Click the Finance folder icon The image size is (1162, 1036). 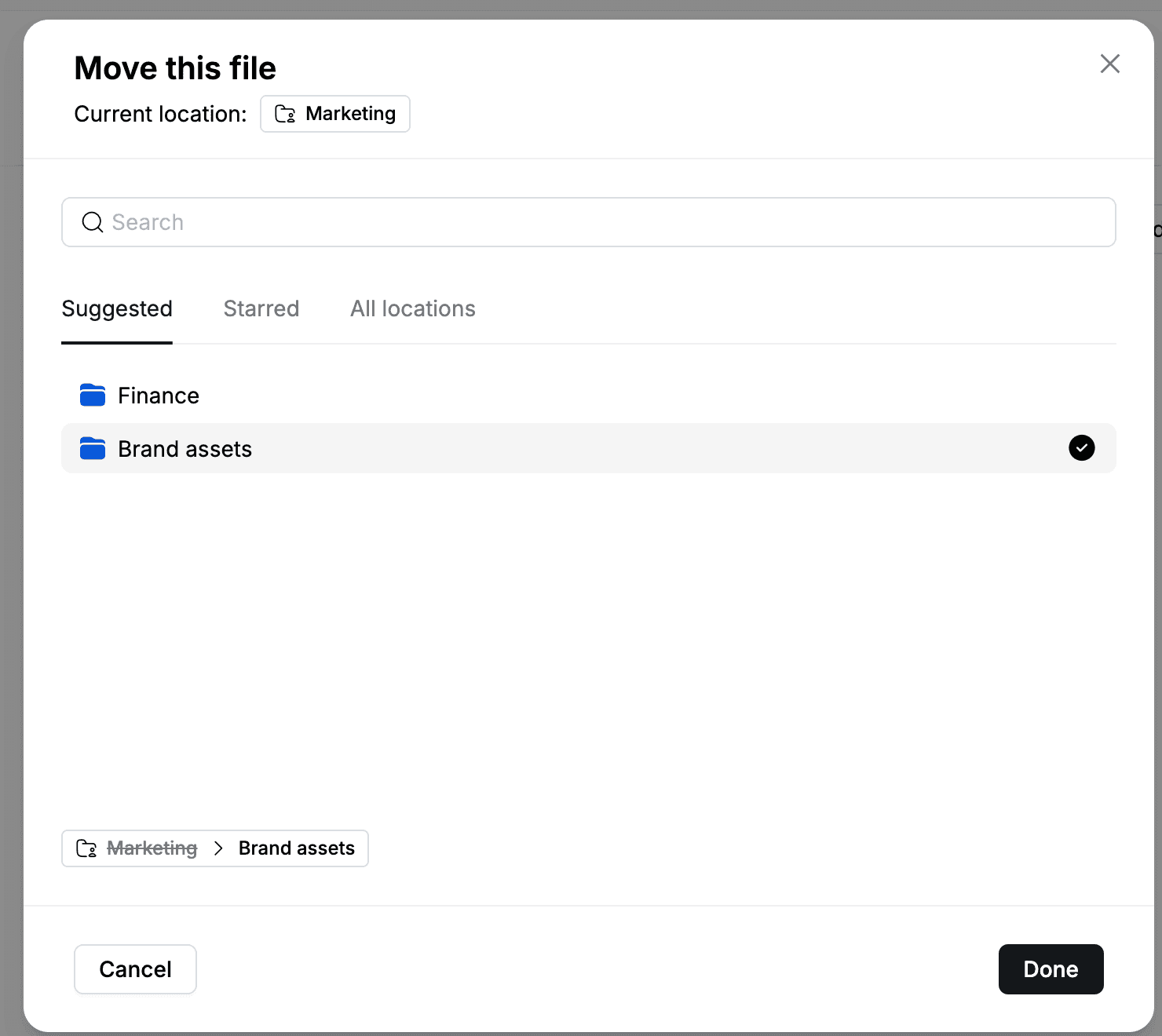point(93,395)
